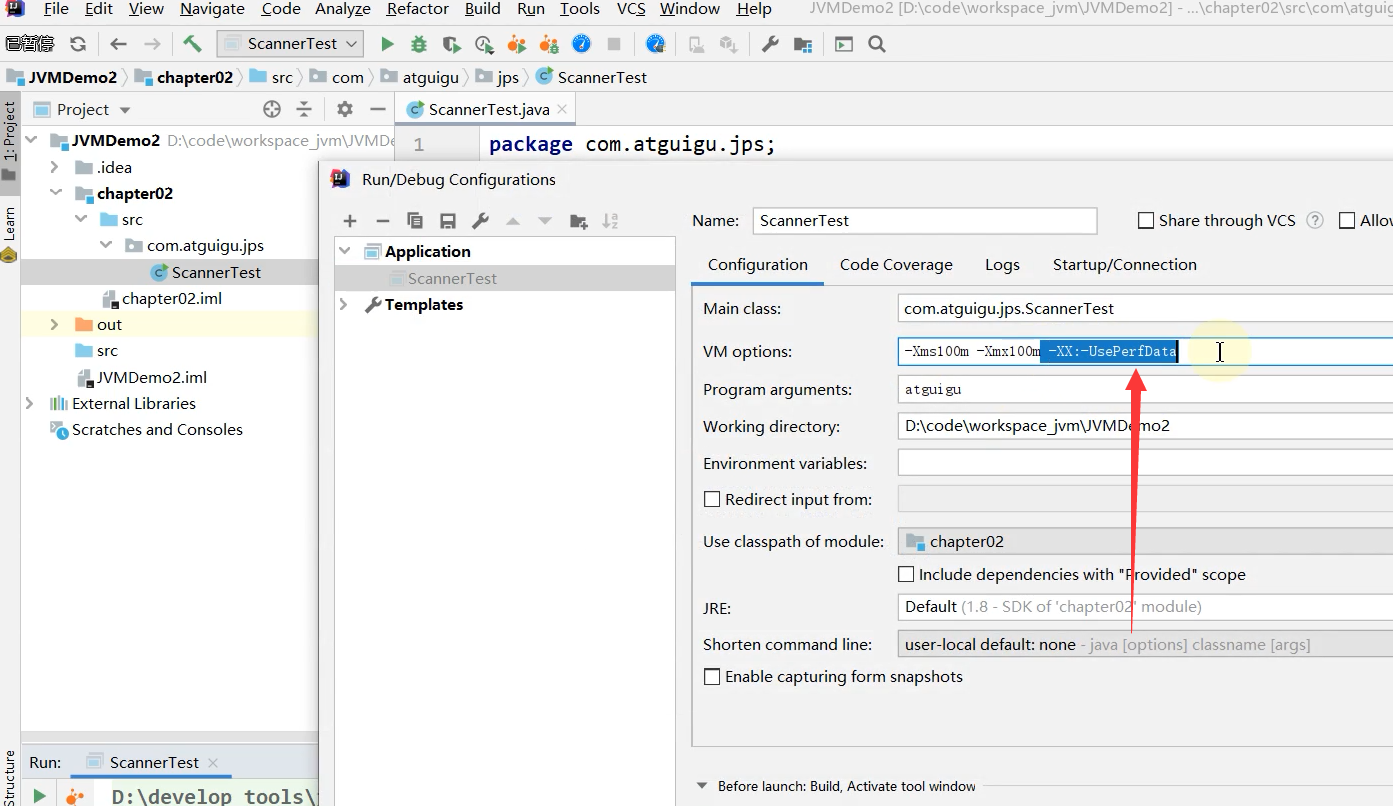This screenshot has height=806, width=1393.
Task: Click the locate/scroll from source target icon
Action: tap(271, 109)
